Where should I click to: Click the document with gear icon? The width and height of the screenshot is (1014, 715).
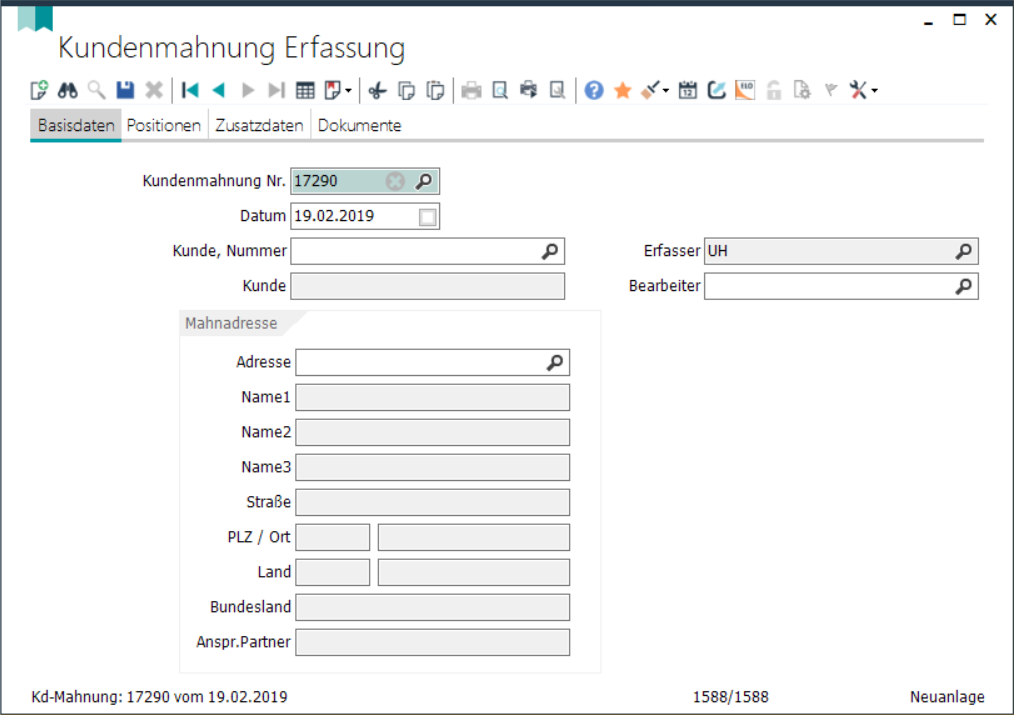click(802, 90)
